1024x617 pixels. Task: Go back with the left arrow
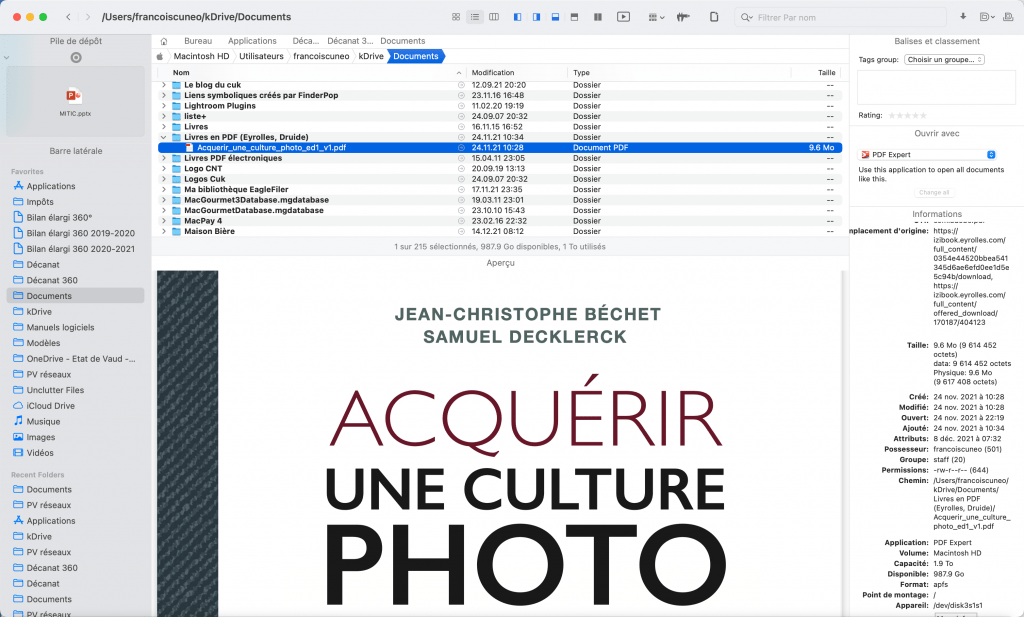pos(69,17)
